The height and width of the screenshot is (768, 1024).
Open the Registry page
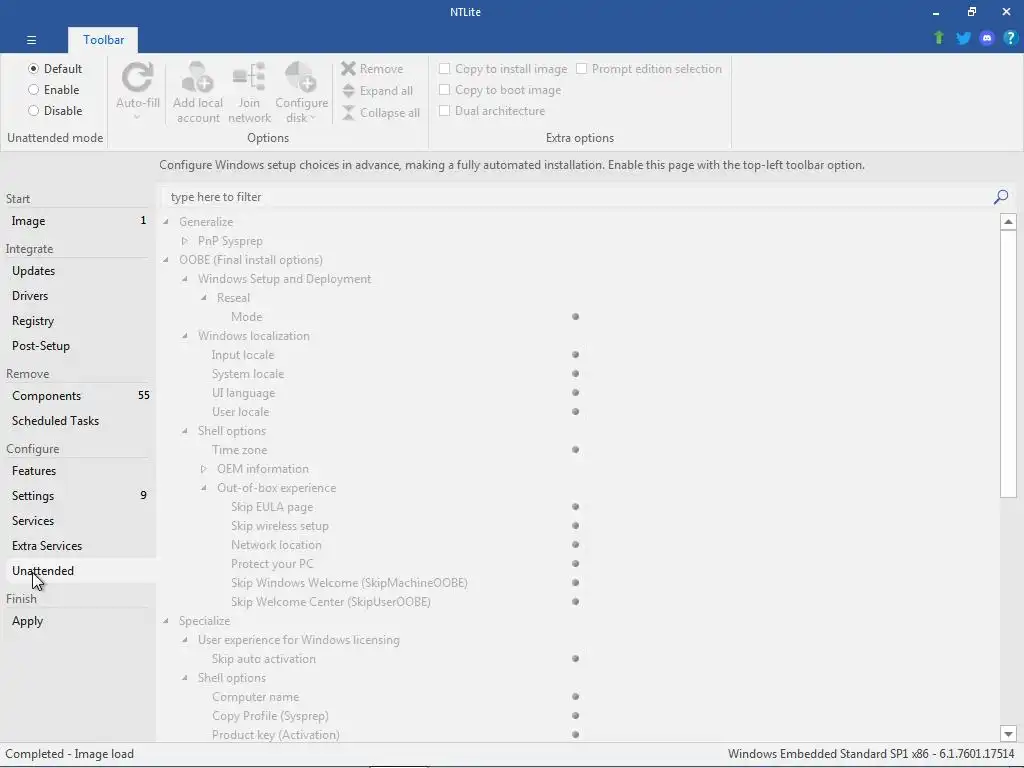click(78, 321)
